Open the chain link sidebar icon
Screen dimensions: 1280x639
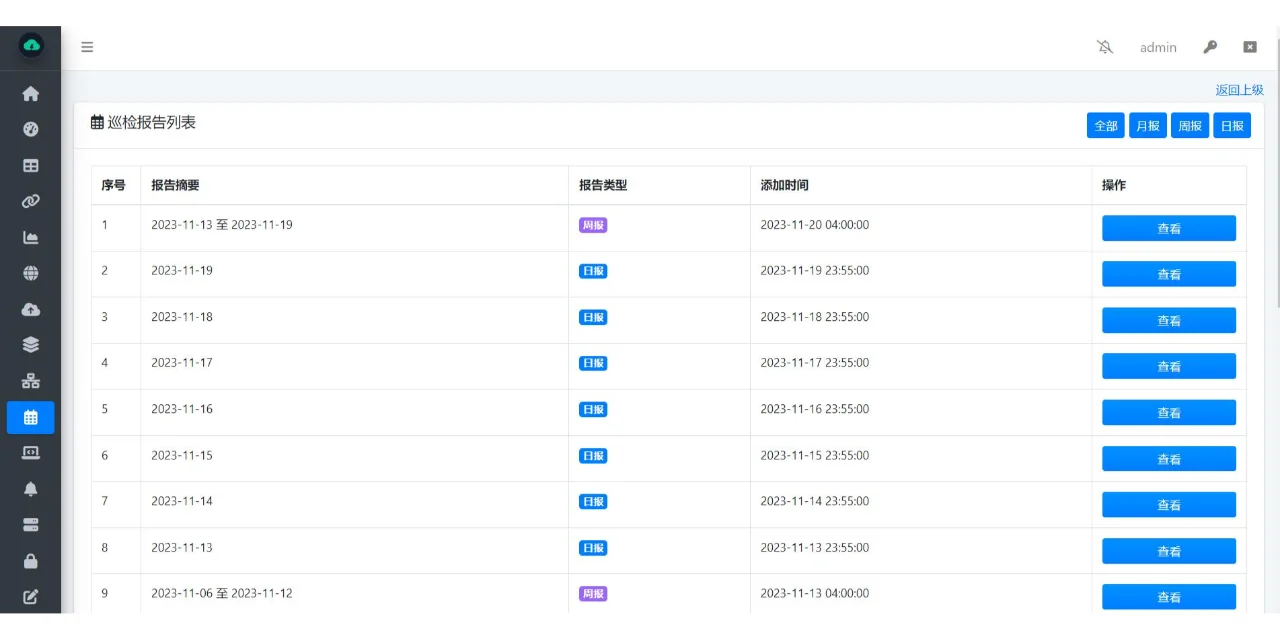click(31, 201)
